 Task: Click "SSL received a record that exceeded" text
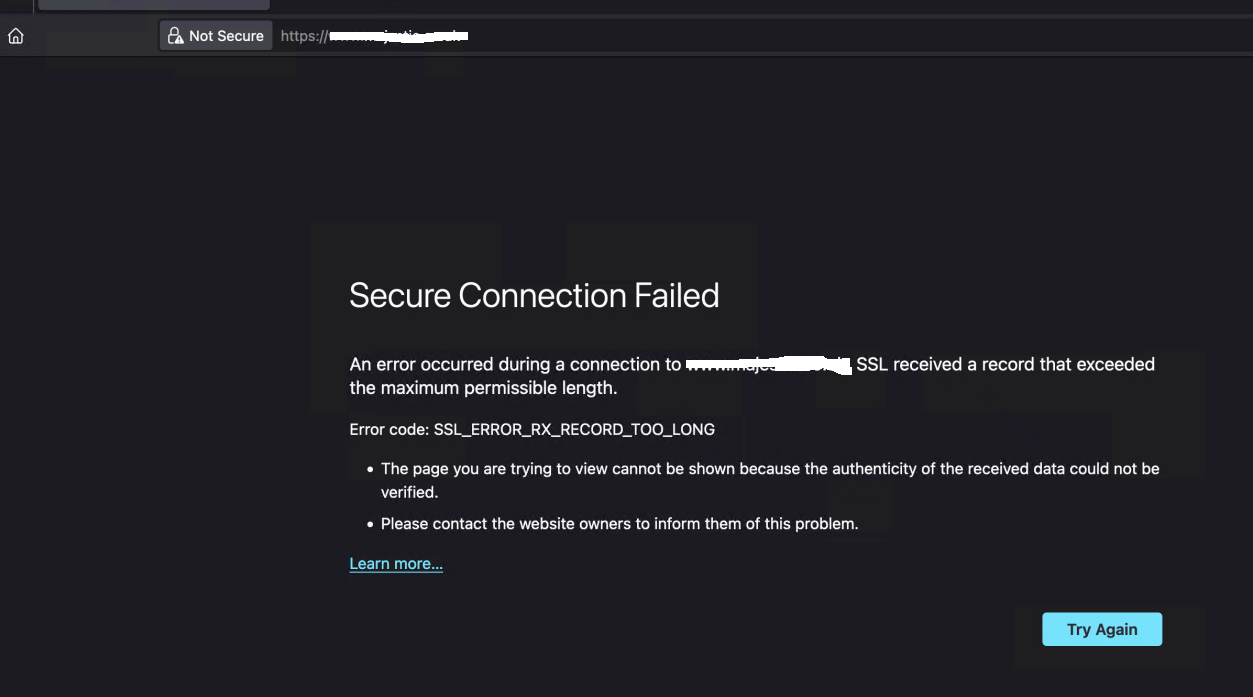(x=1005, y=365)
